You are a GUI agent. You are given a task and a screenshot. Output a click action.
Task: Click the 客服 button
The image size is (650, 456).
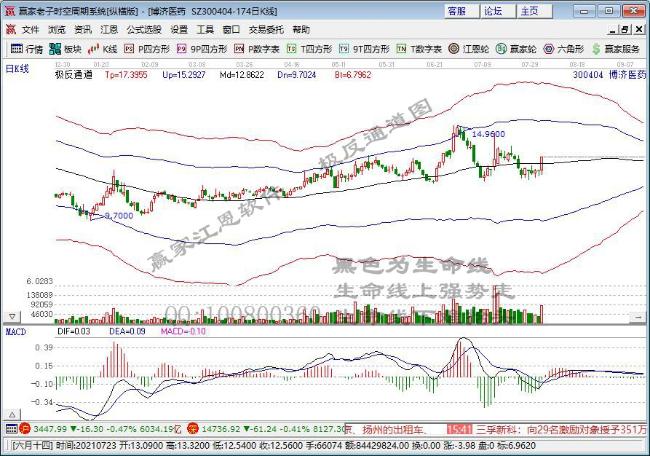(x=462, y=11)
